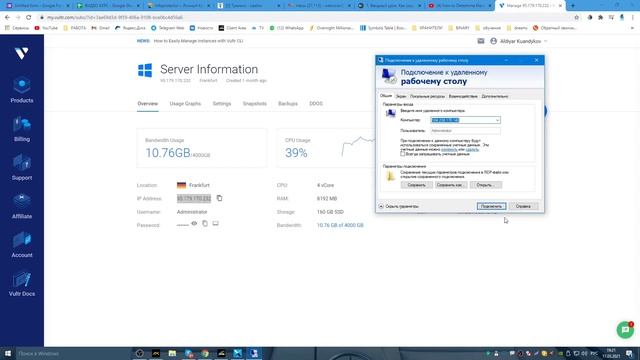Open Billing in Vultr sidebar
640x360 pixels.
(x=22, y=129)
